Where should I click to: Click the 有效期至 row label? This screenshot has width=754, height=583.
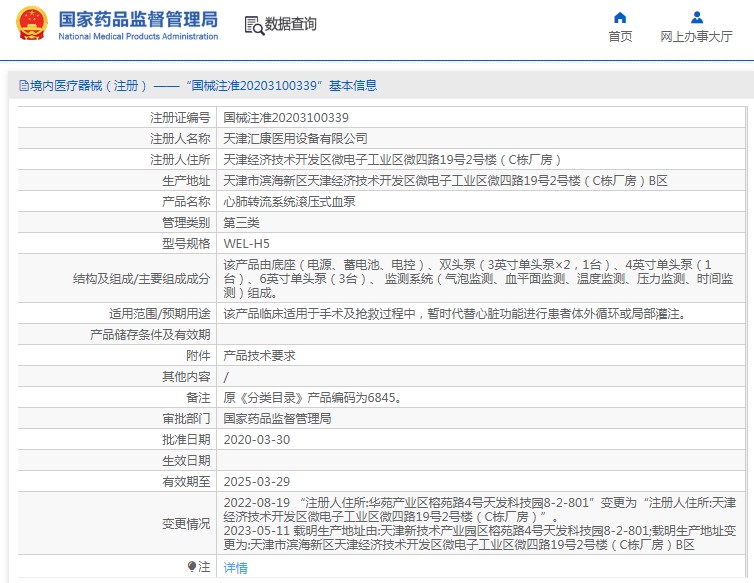pyautogui.click(x=186, y=482)
